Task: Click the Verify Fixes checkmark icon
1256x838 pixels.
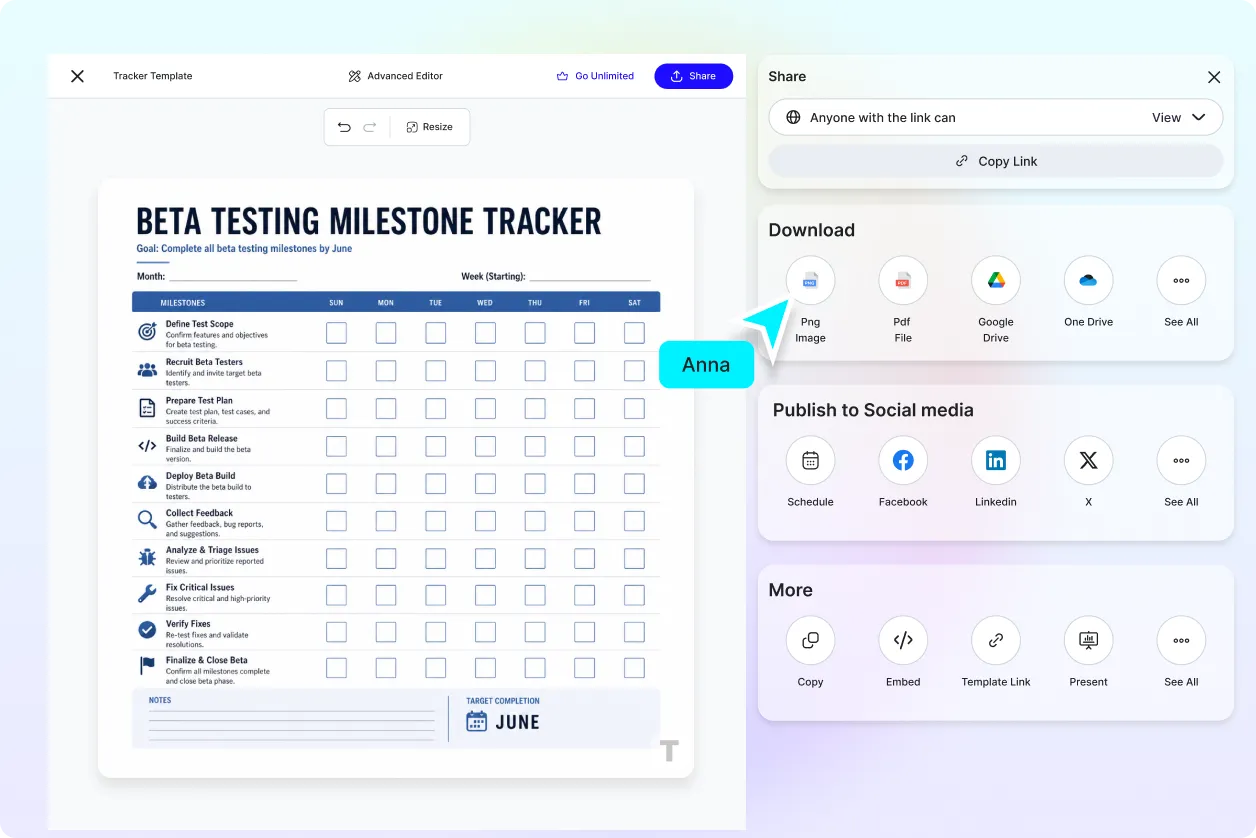Action: click(147, 629)
